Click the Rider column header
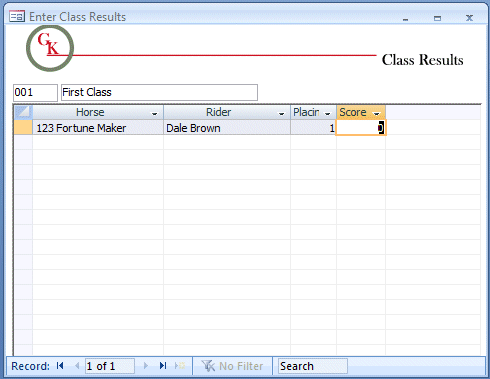This screenshot has height=379, width=490. tap(227, 112)
